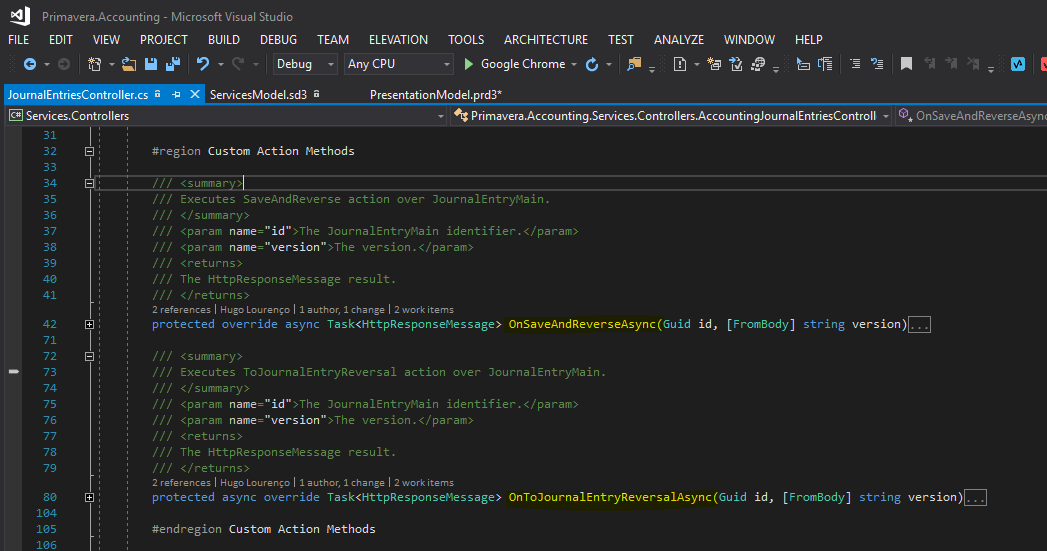
Task: Pin the JournalEntriesController.cs tab
Action: point(176,95)
